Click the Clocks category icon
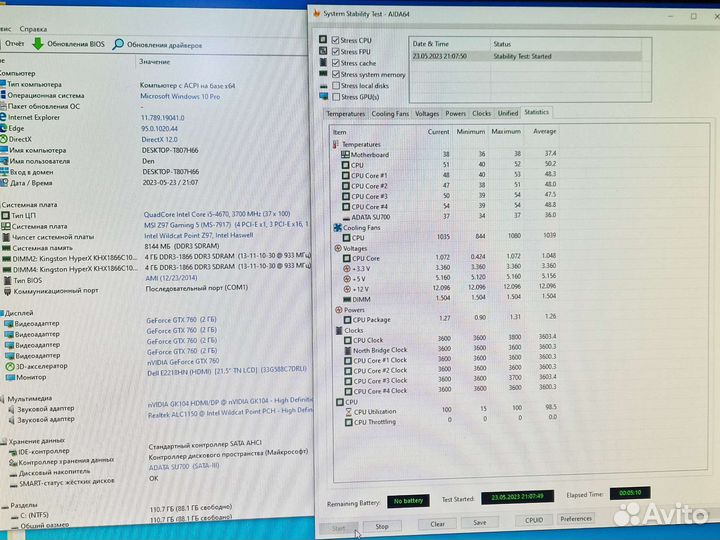 [x=339, y=331]
